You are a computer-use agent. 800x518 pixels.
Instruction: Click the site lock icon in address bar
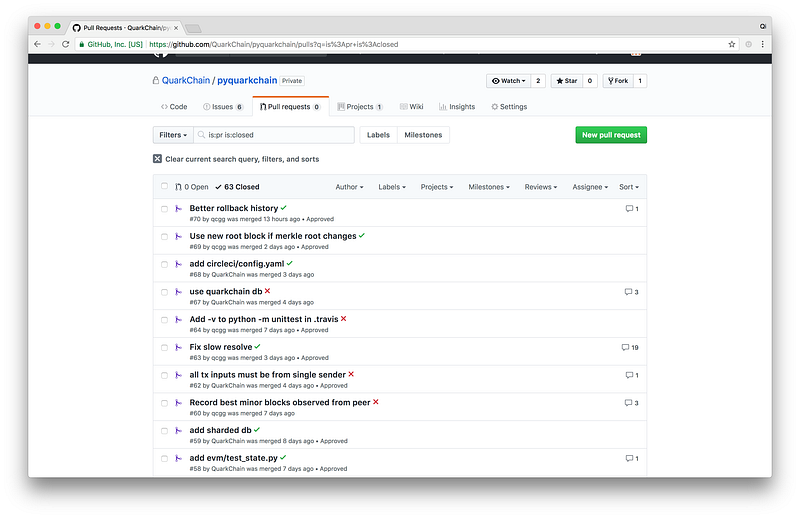click(x=81, y=44)
